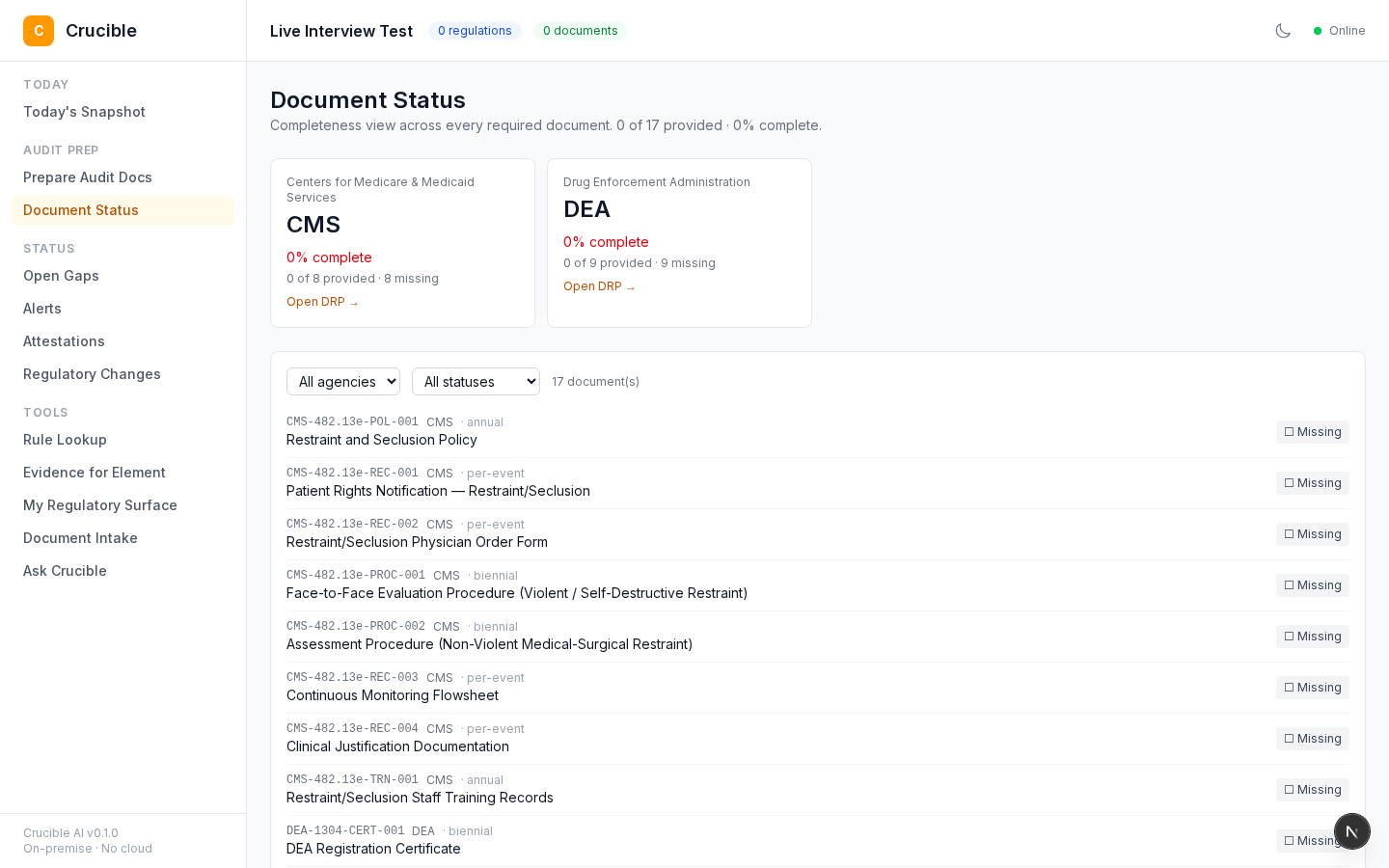This screenshot has height=868, width=1389.
Task: Toggle dark mode with the moon icon
Action: pyautogui.click(x=1283, y=30)
